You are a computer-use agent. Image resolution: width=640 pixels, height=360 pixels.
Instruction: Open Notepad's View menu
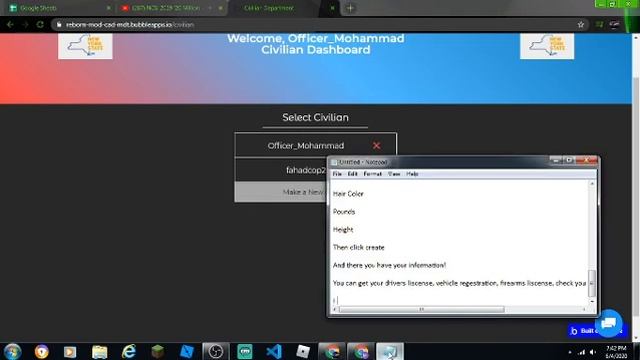click(394, 174)
